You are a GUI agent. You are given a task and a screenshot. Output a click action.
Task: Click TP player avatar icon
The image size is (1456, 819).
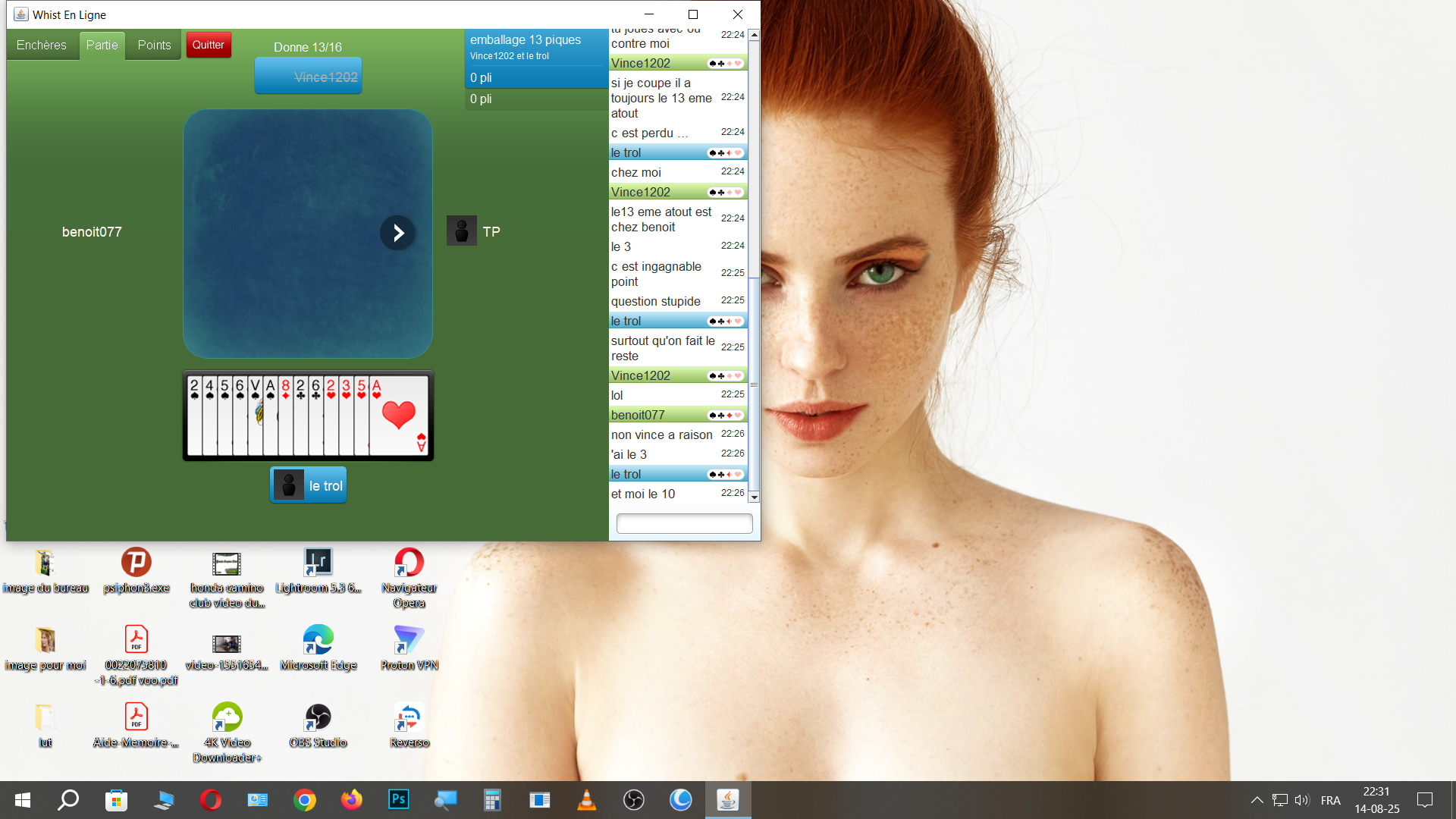(461, 231)
